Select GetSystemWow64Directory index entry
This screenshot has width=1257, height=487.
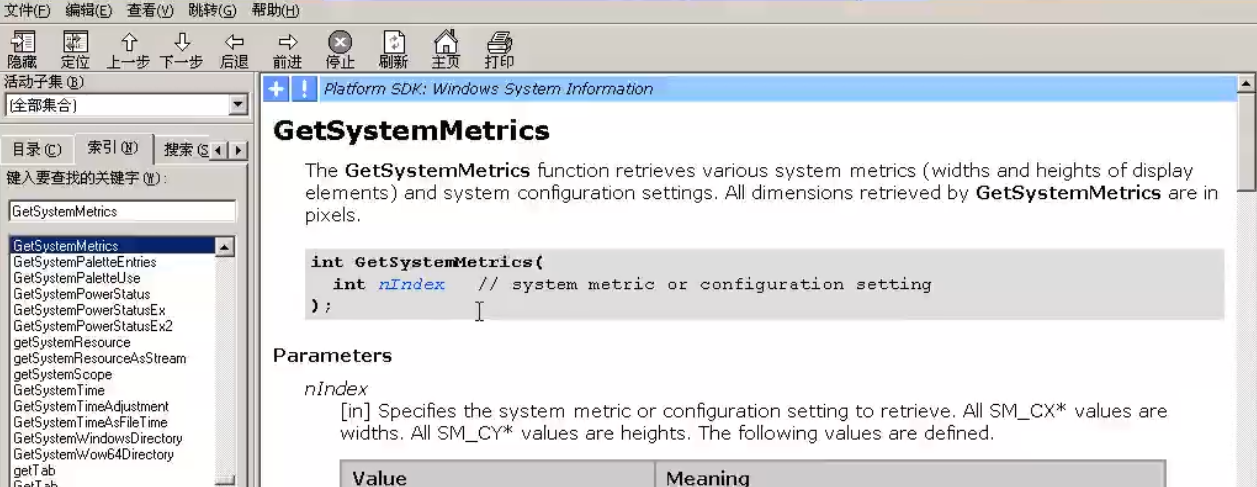click(94, 454)
